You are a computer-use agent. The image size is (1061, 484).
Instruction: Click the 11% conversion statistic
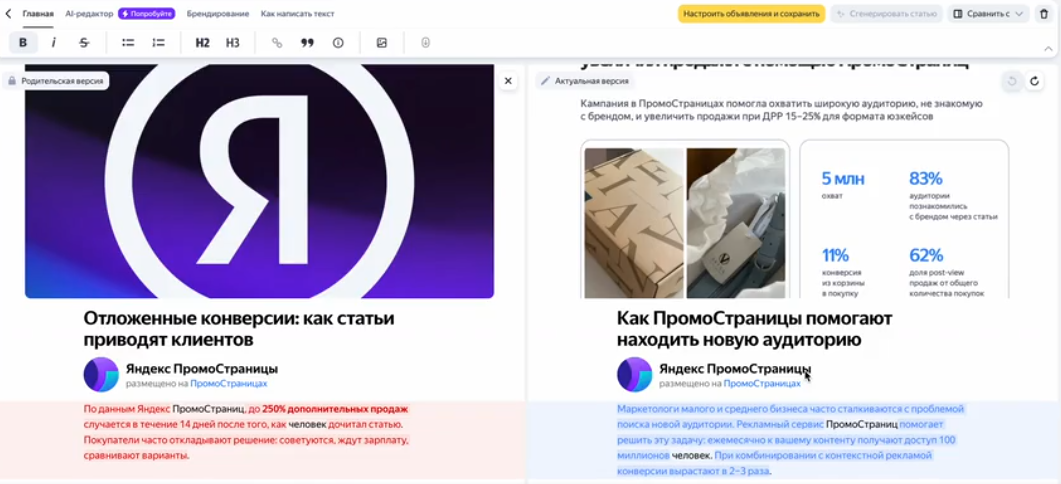click(x=842, y=272)
